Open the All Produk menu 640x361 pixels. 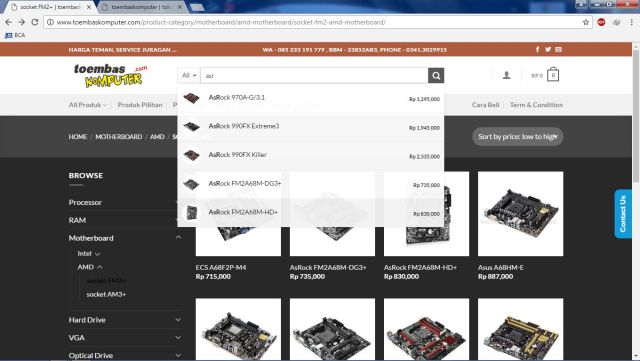click(88, 105)
